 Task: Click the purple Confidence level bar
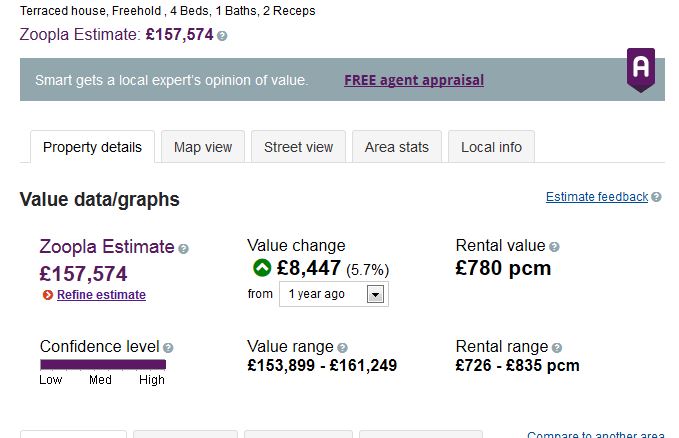(x=102, y=365)
